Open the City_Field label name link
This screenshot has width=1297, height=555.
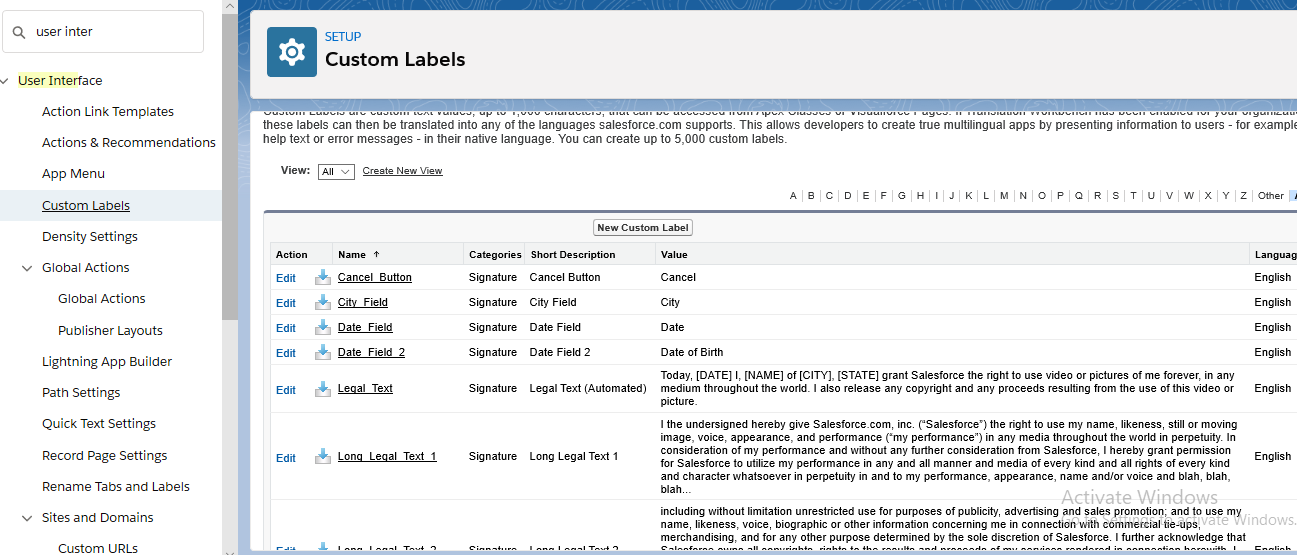pyautogui.click(x=363, y=302)
